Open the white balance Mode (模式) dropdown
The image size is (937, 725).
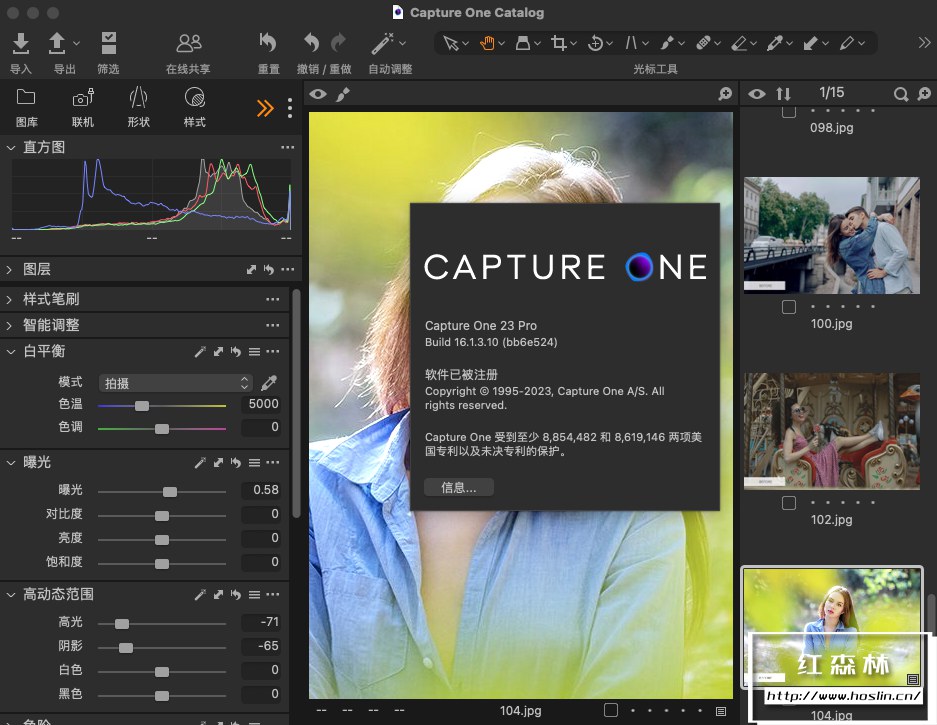pyautogui.click(x=175, y=383)
